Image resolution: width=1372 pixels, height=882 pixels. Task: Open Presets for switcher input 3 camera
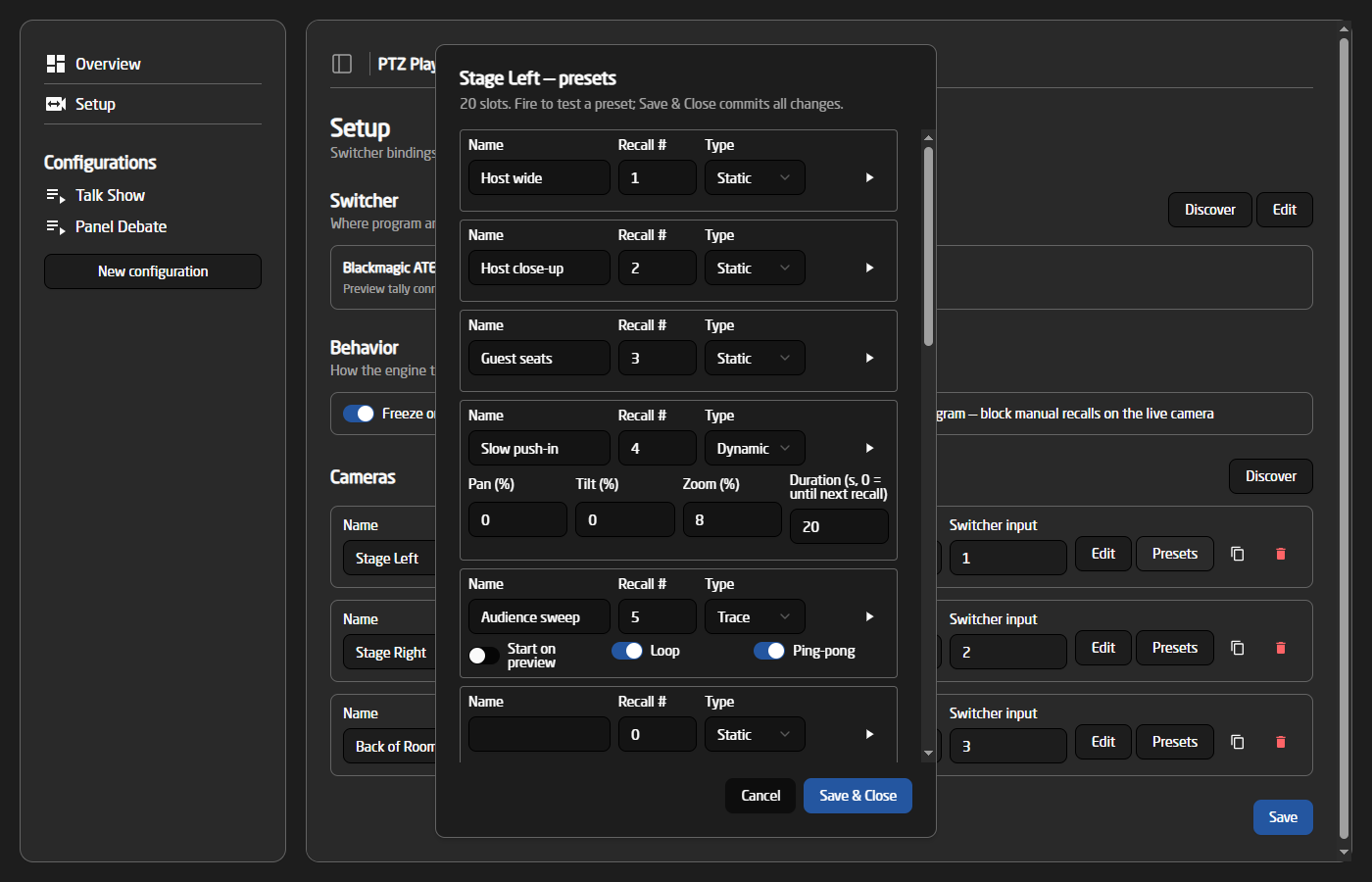(1174, 742)
